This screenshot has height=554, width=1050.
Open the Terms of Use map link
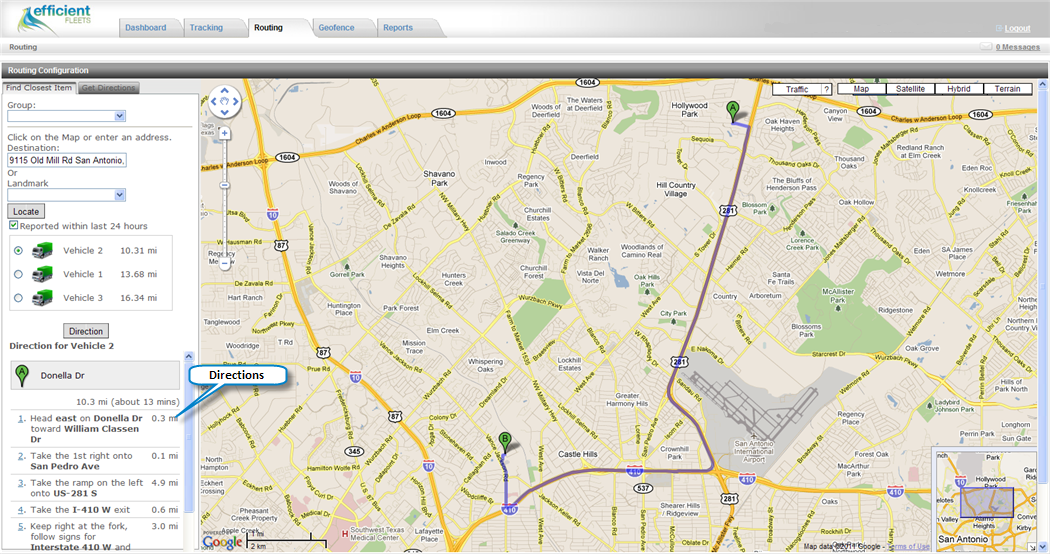pyautogui.click(x=909, y=547)
